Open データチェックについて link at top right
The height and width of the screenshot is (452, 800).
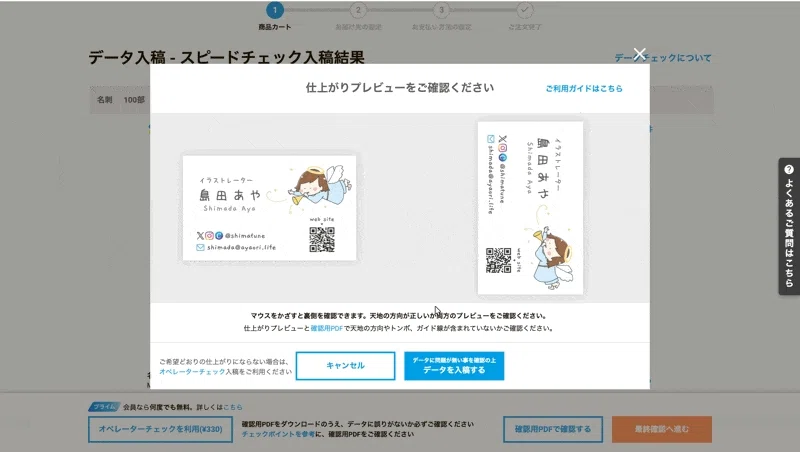coord(662,58)
